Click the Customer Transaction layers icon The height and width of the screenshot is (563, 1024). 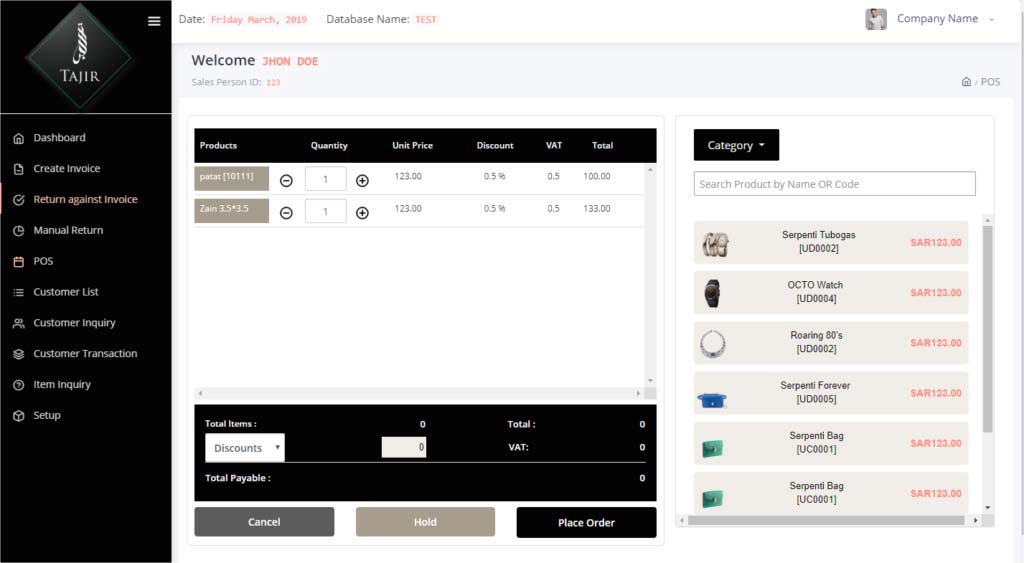coord(18,353)
